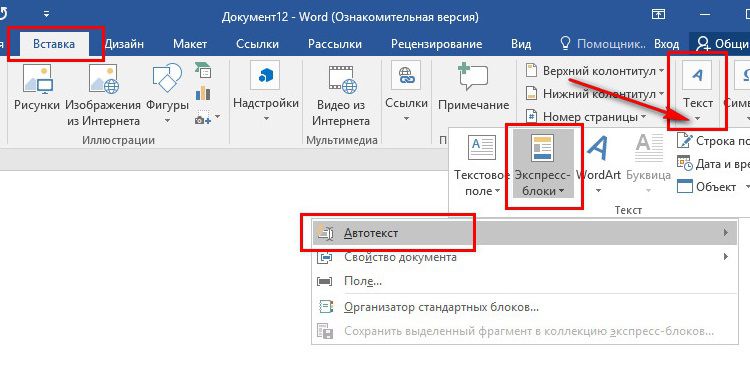Insert Видео из Интернета
The width and height of the screenshot is (750, 370).
tap(341, 96)
